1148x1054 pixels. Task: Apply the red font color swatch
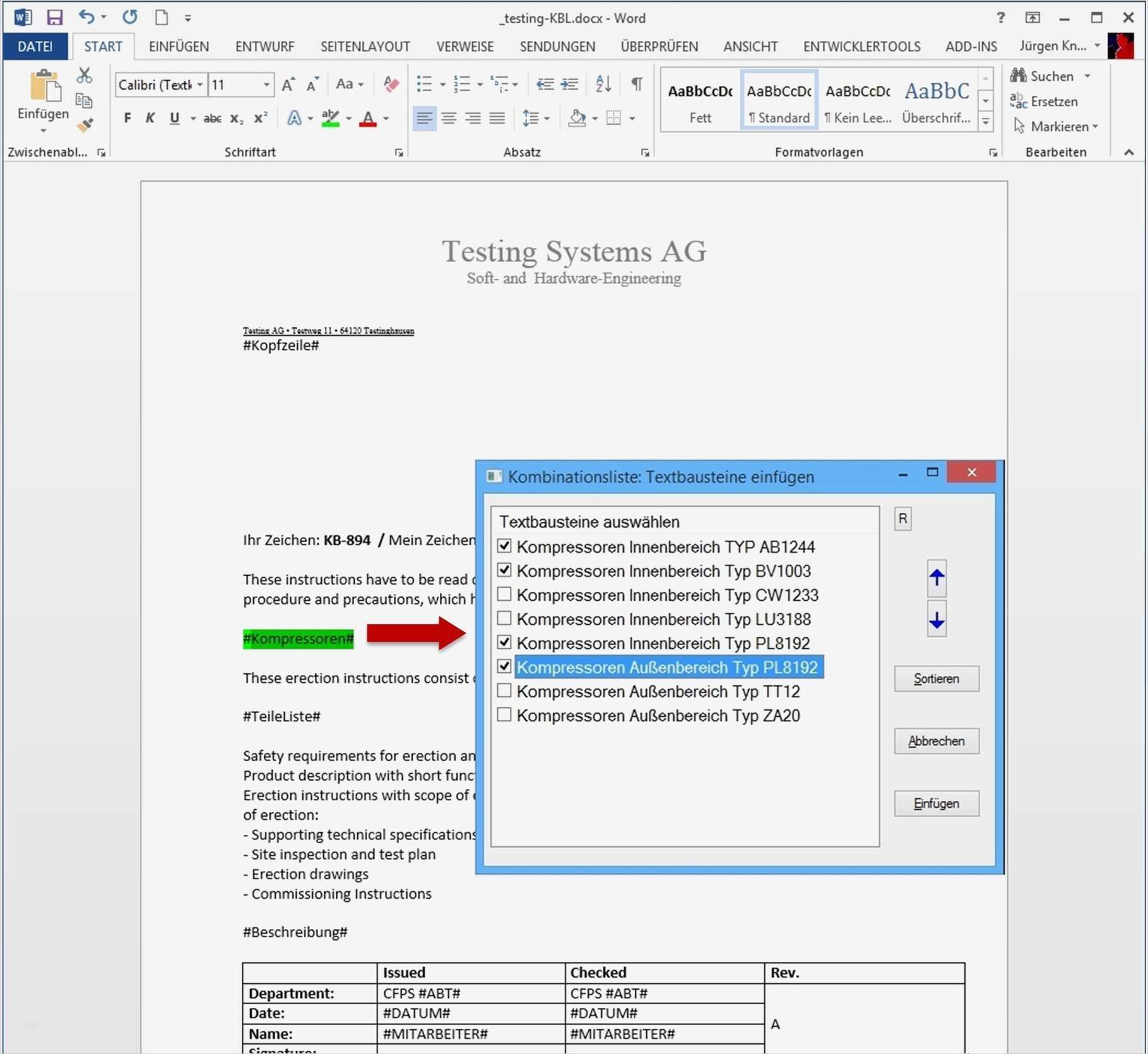(368, 119)
